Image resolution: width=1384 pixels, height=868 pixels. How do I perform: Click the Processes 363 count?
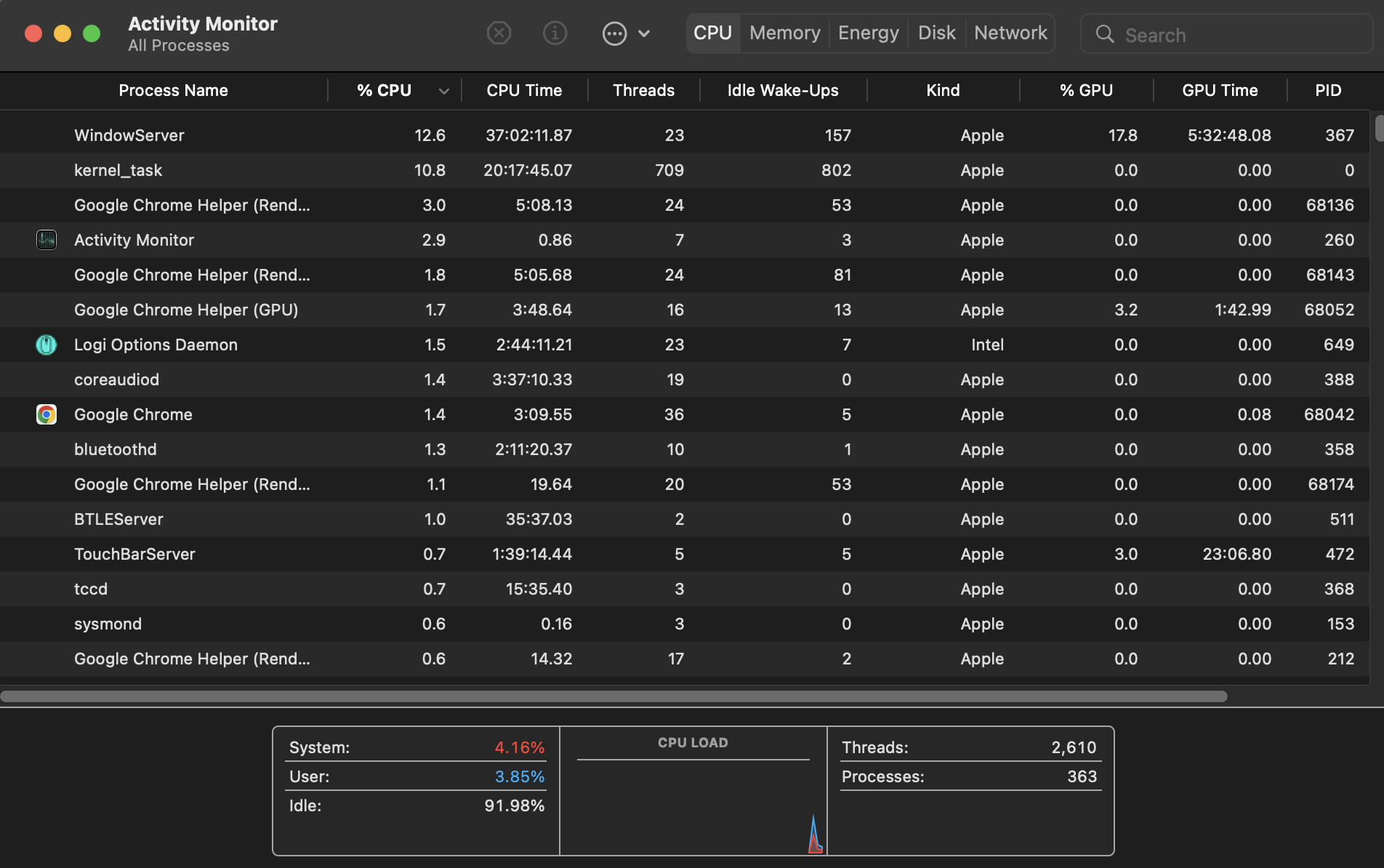1082,776
